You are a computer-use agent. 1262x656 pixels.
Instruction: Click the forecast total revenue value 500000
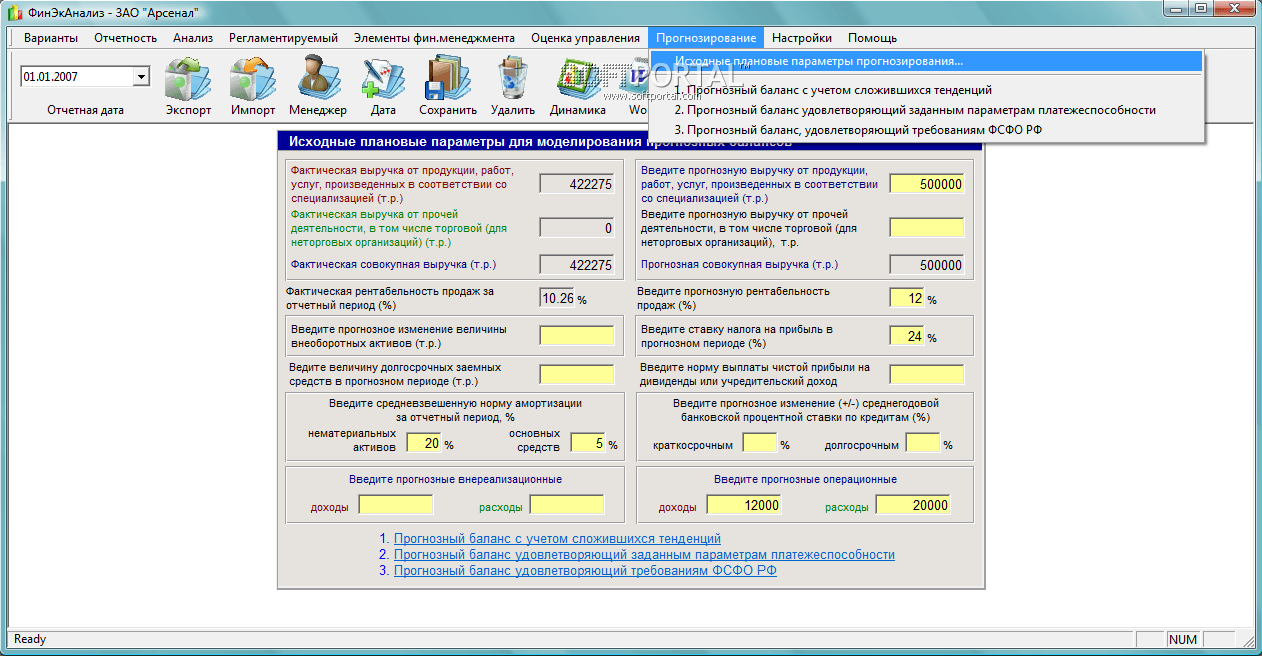point(927,265)
